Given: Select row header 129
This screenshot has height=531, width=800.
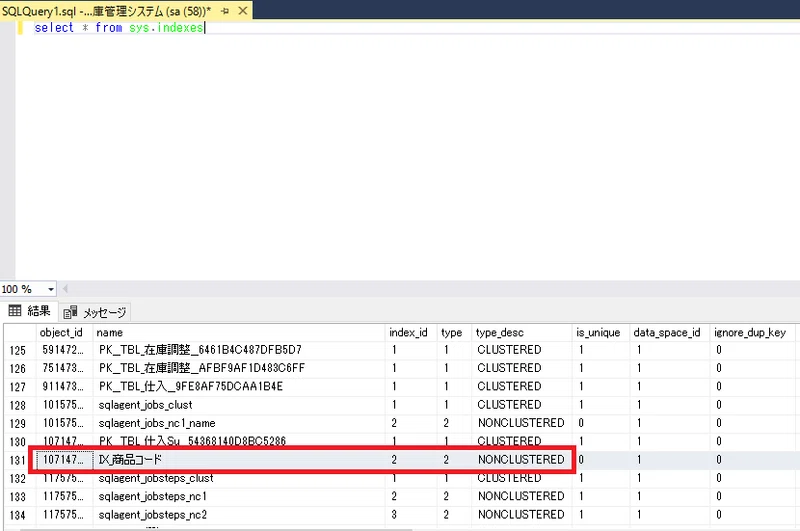Looking at the screenshot, I should pos(18,423).
